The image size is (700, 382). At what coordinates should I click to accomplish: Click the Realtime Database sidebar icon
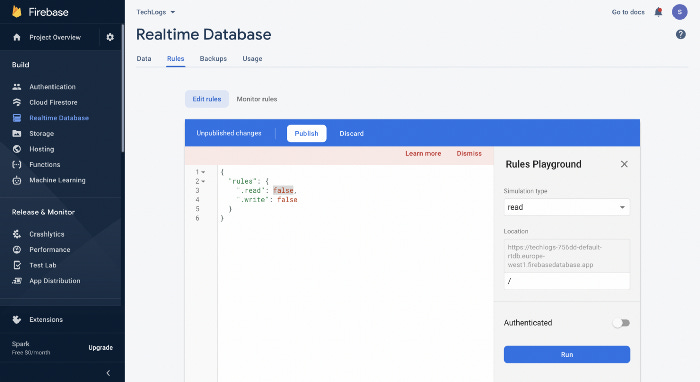point(17,118)
